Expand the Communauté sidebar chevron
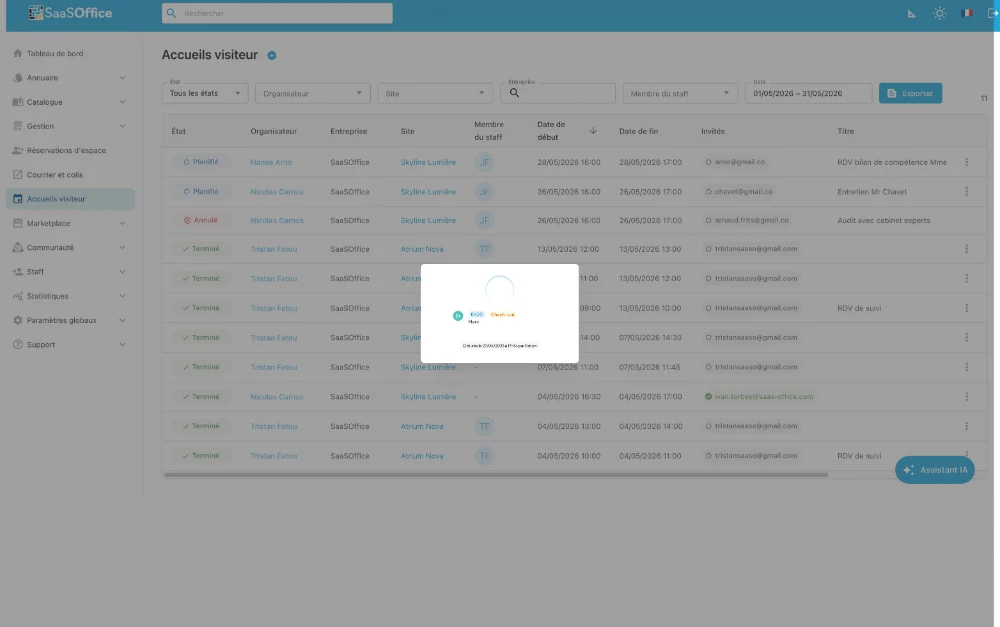Viewport: 1000px width, 627px height. click(x=122, y=247)
